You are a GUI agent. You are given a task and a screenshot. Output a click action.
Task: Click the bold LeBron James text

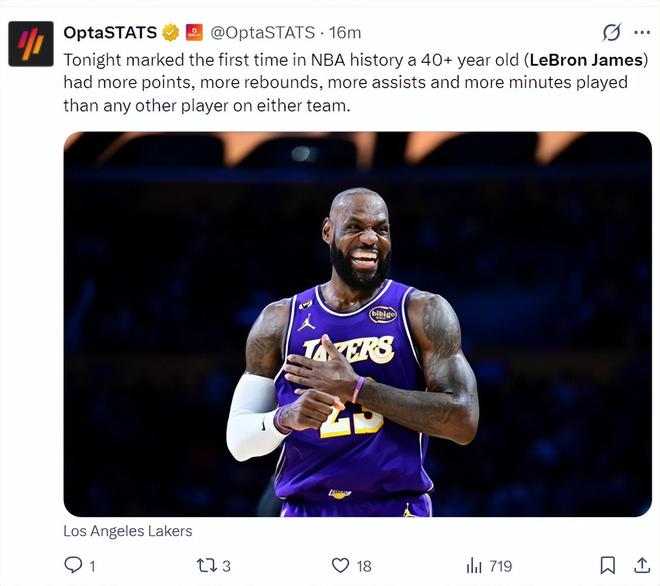point(587,60)
